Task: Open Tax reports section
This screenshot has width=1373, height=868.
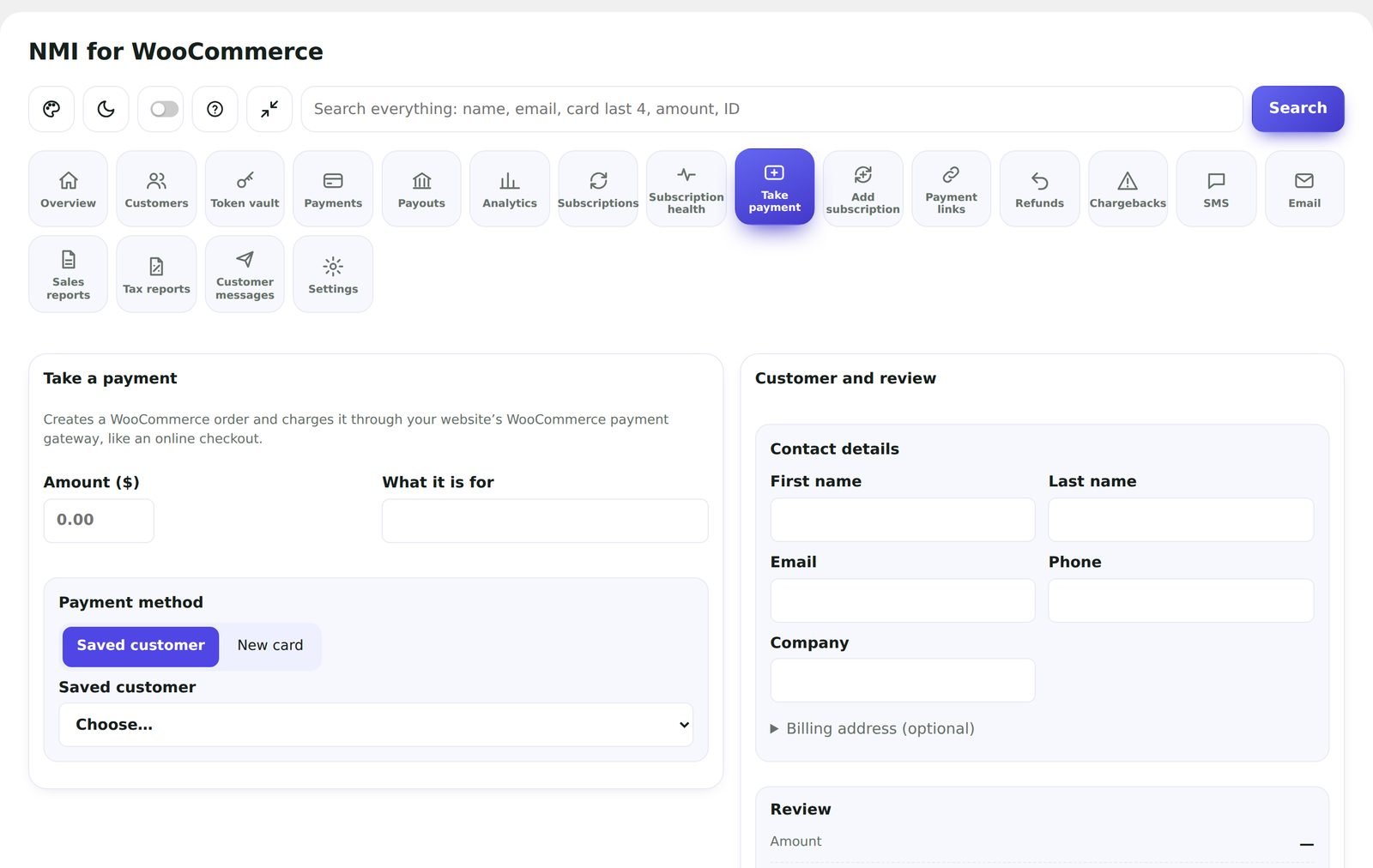Action: coord(156,274)
